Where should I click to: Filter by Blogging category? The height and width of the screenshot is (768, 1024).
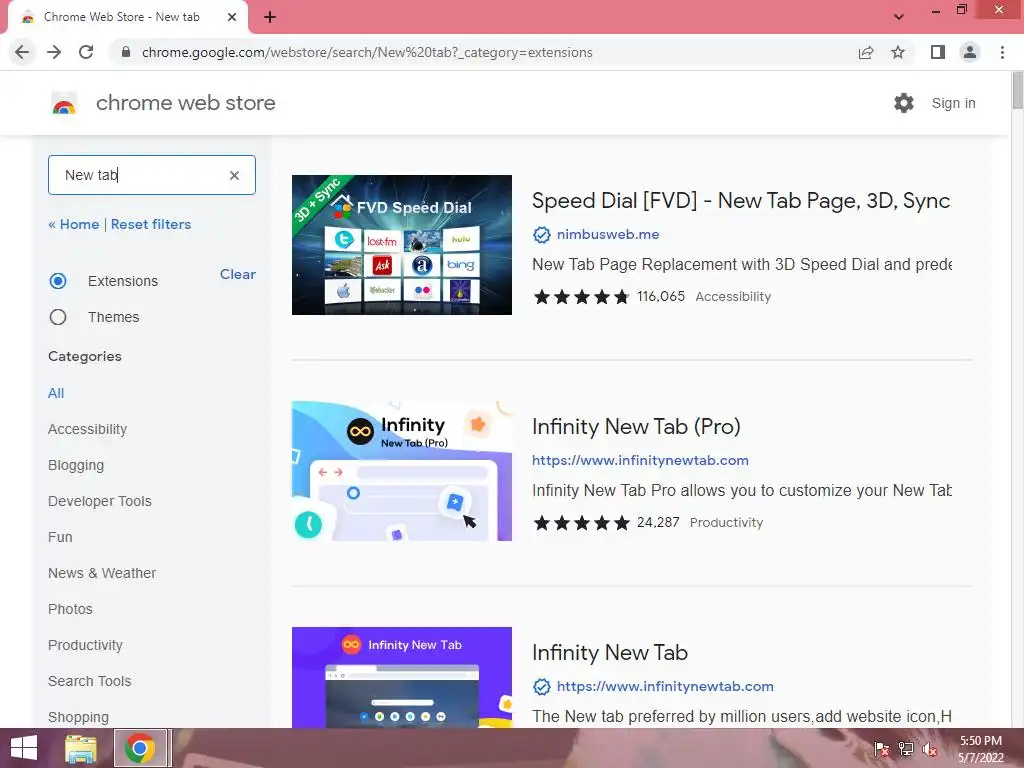pos(76,465)
